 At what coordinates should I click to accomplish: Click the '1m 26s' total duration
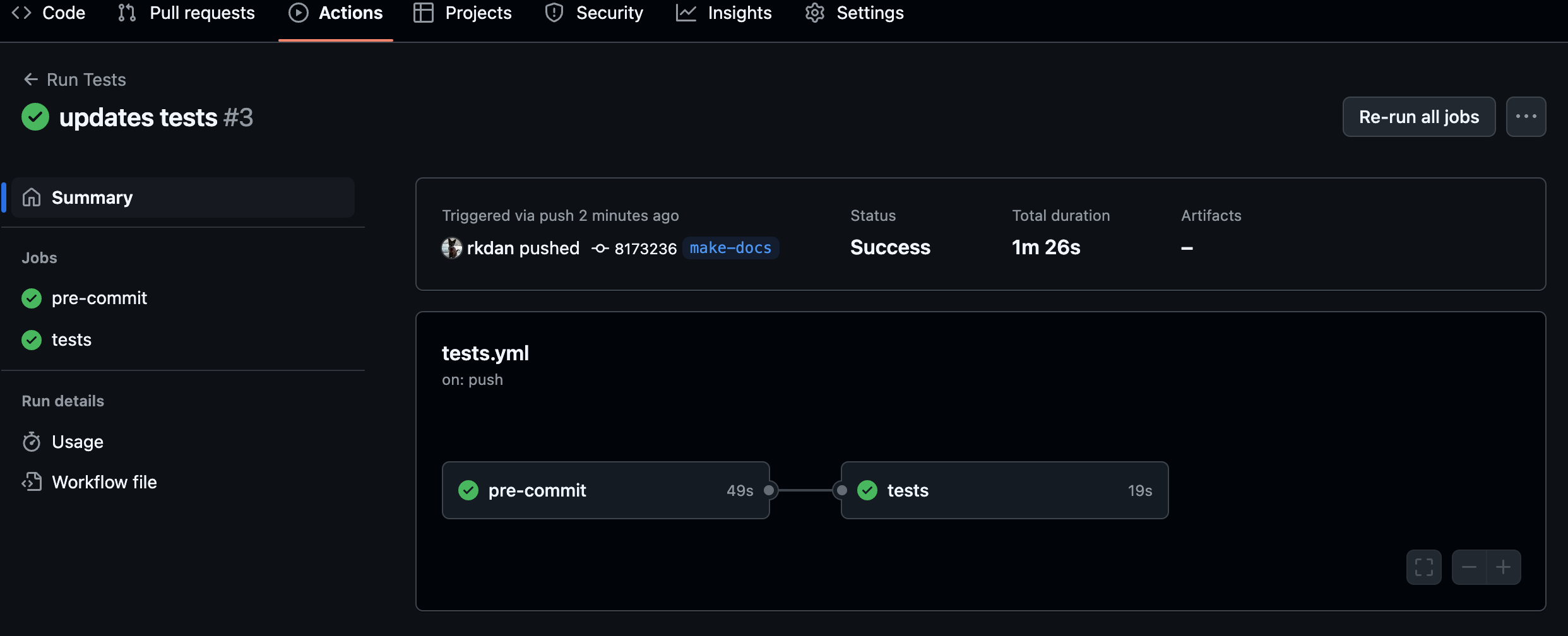tap(1046, 247)
